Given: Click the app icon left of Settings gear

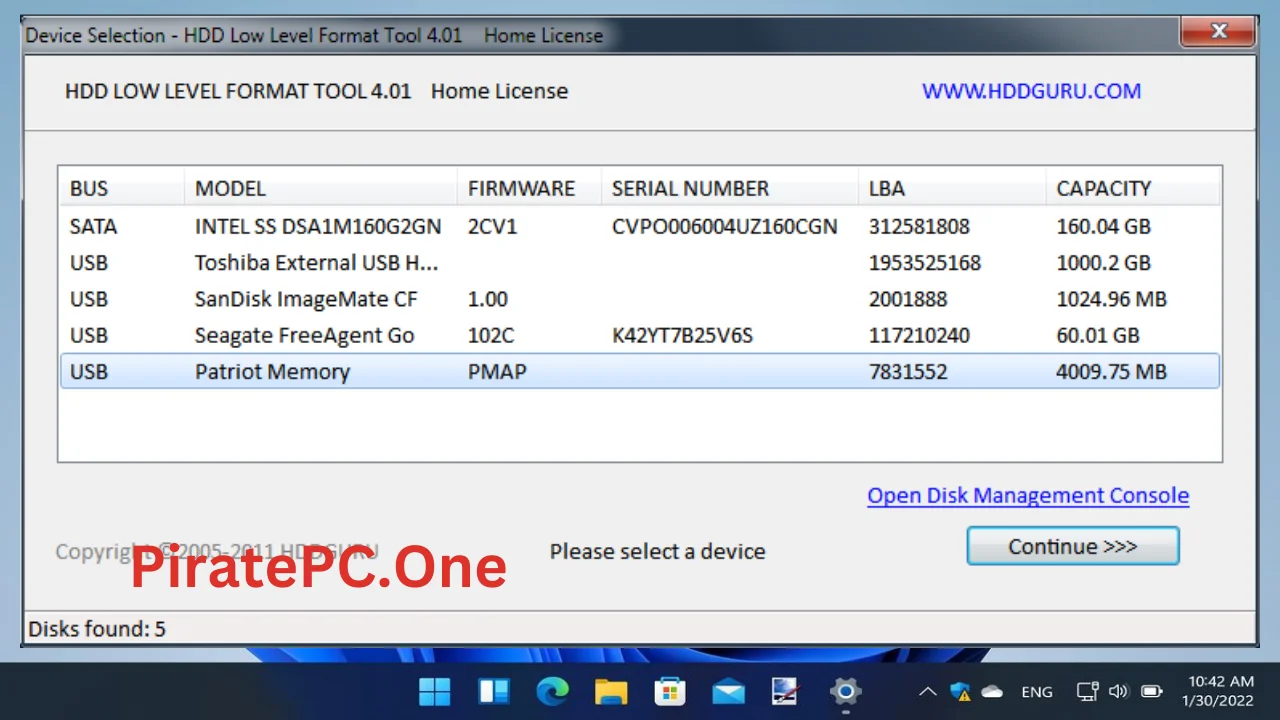Looking at the screenshot, I should click(786, 691).
